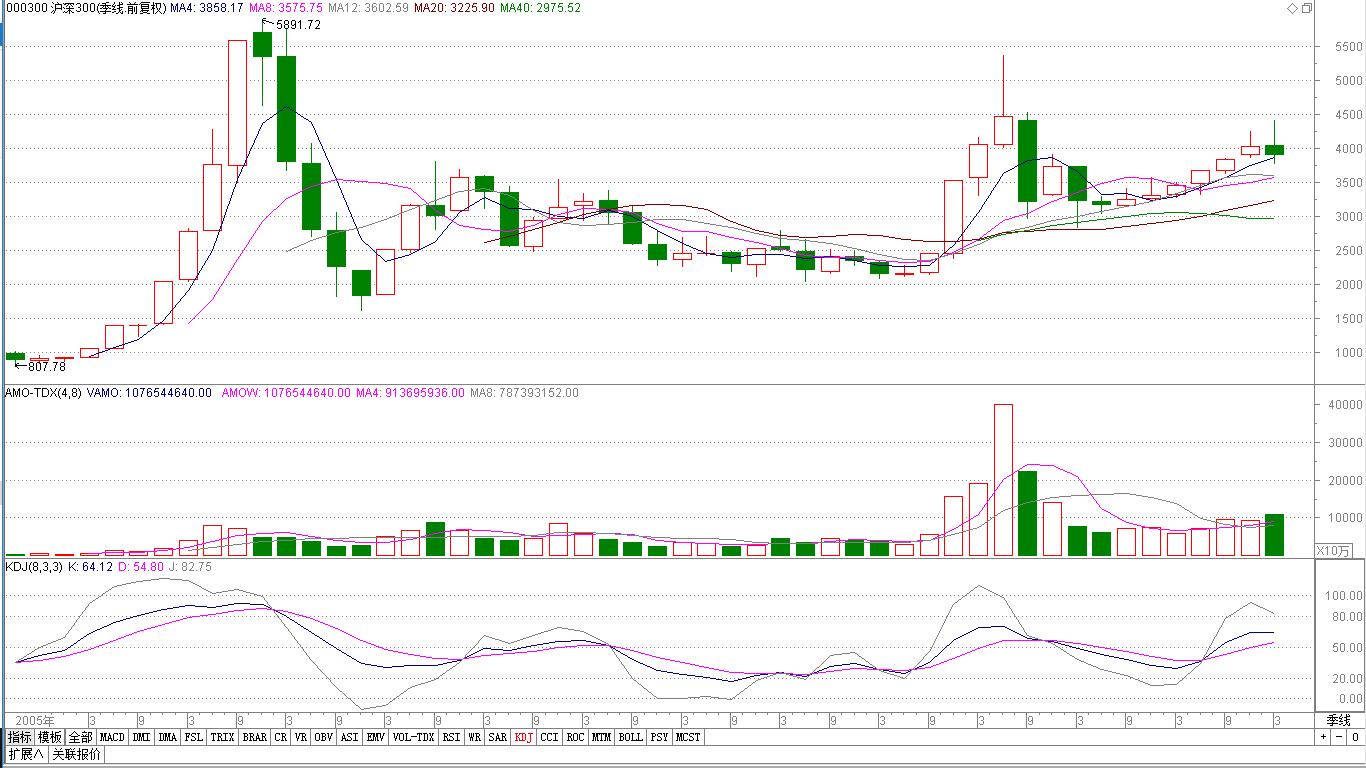Switch indicator to CR

click(281, 737)
